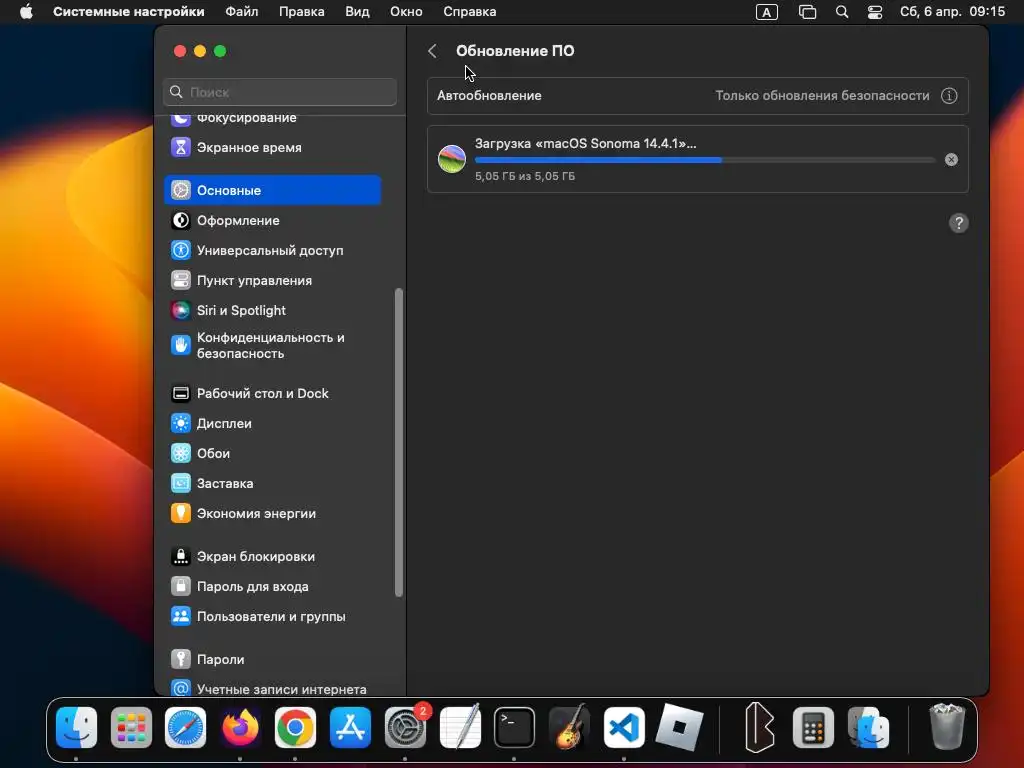Click the Автообновление info button
This screenshot has width=1024, height=768.
coord(949,96)
